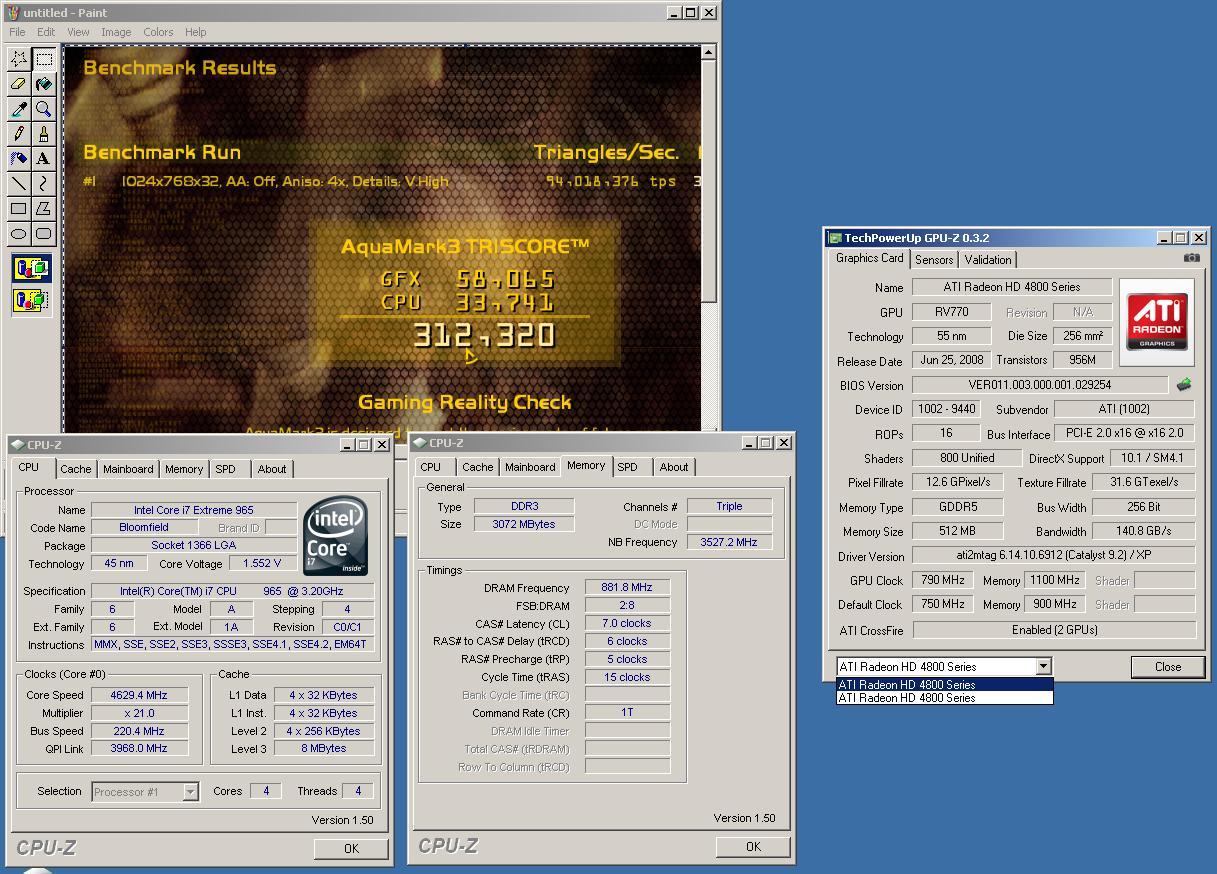Enable transparent selection mode in Paint

31,299
